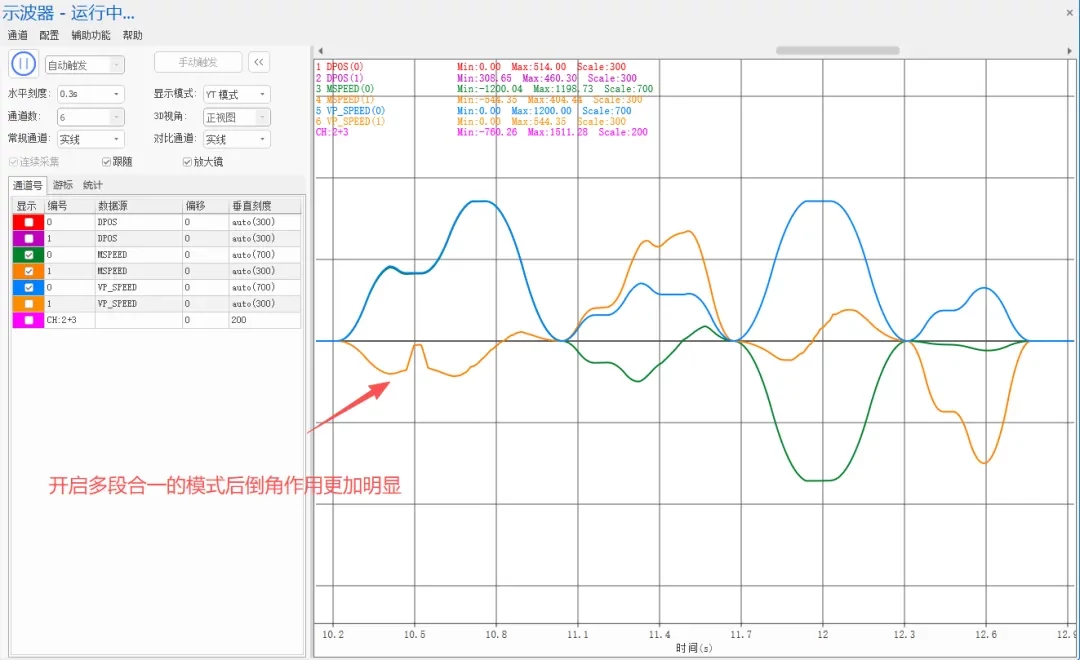Click the horizontal scrollbar thumb above the chart
The height and width of the screenshot is (660, 1080).
[x=838, y=50]
